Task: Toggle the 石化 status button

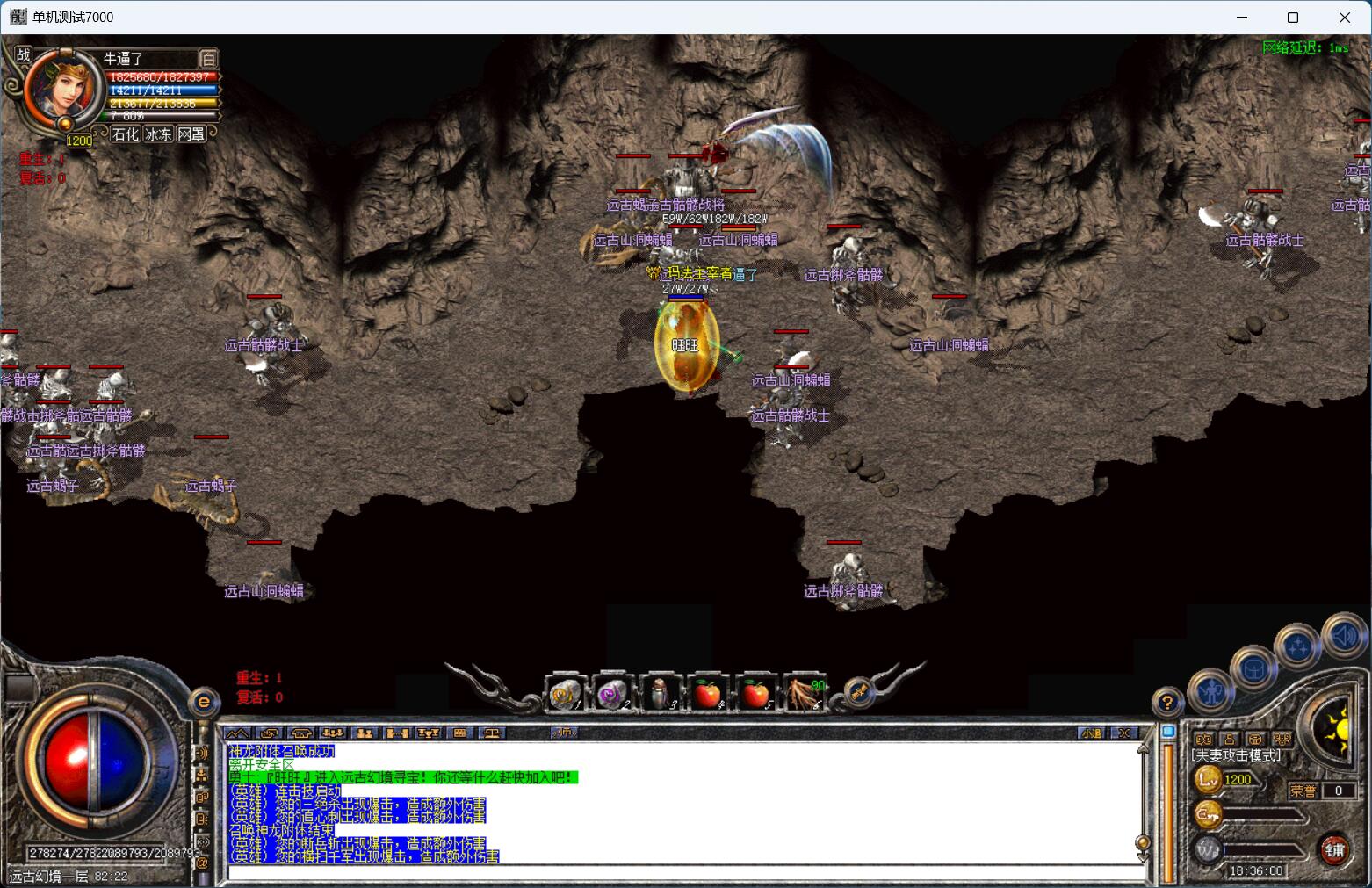Action: coord(126,134)
